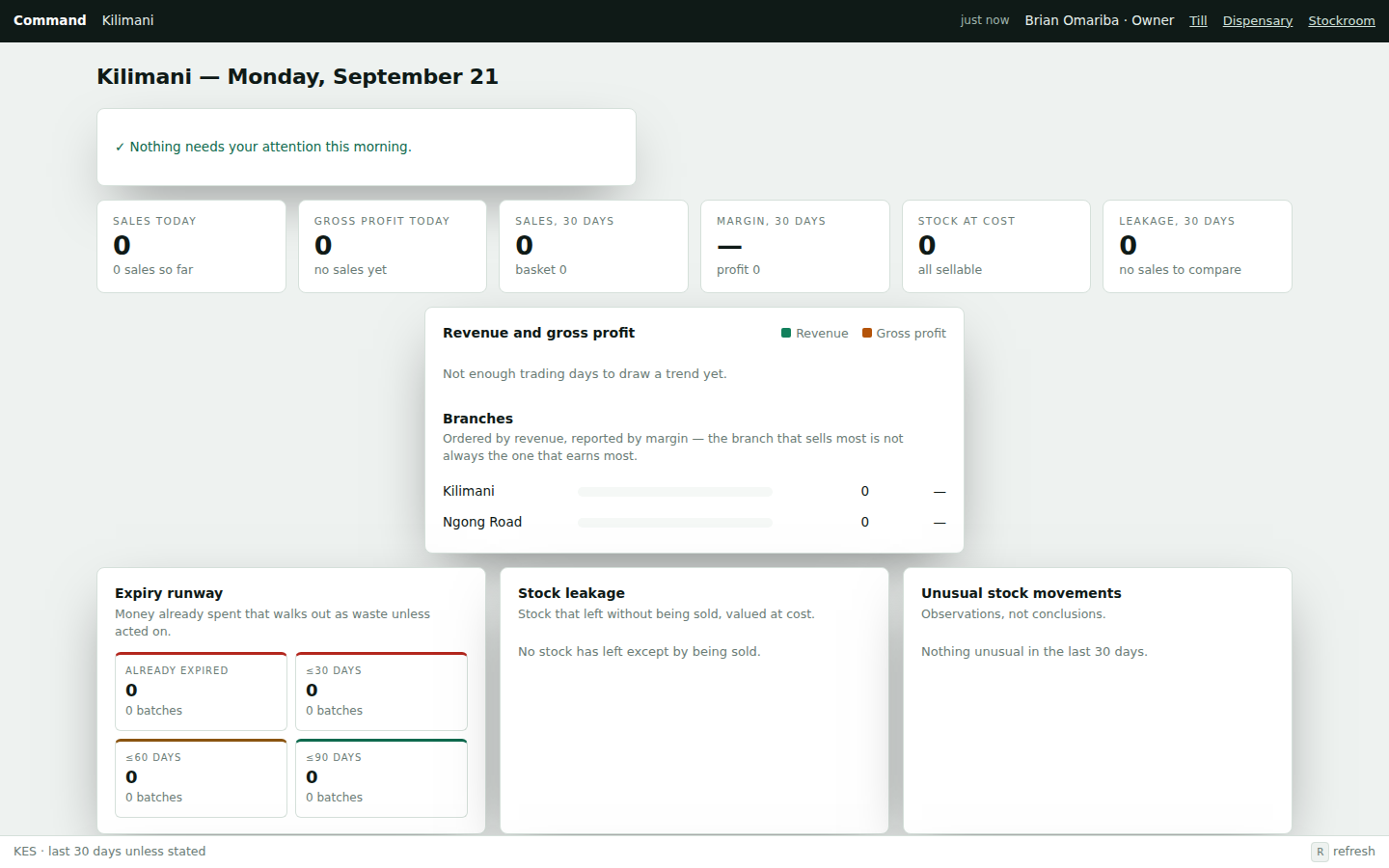
Task: Open the Dispensary link
Action: (1258, 20)
